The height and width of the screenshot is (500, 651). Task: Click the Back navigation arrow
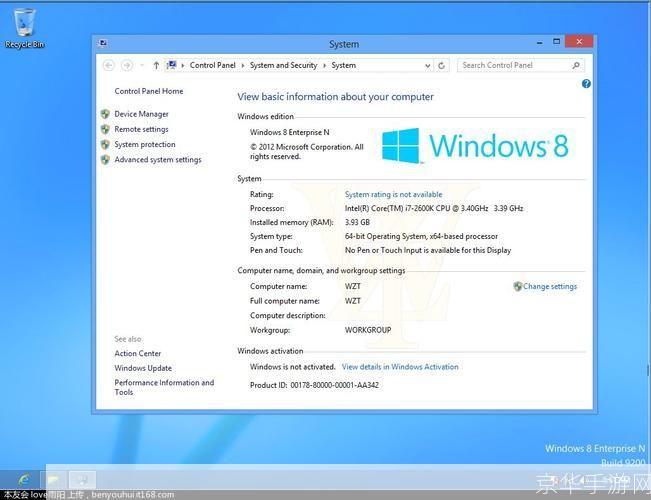pos(108,65)
